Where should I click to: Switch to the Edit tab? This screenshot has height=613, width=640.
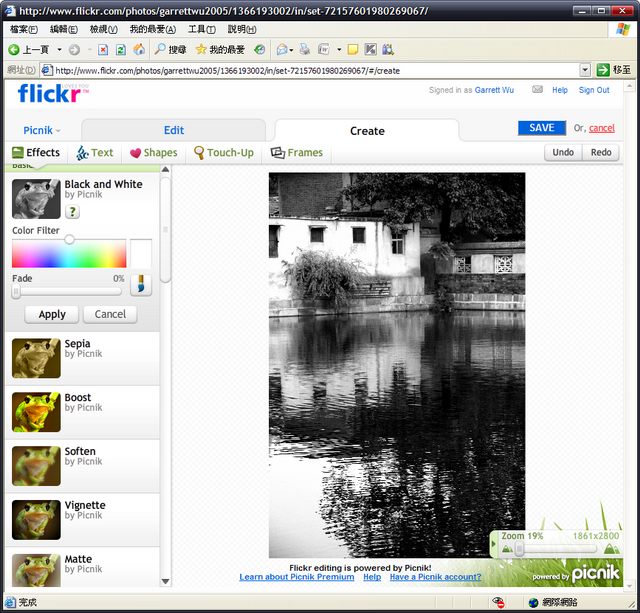pos(174,130)
